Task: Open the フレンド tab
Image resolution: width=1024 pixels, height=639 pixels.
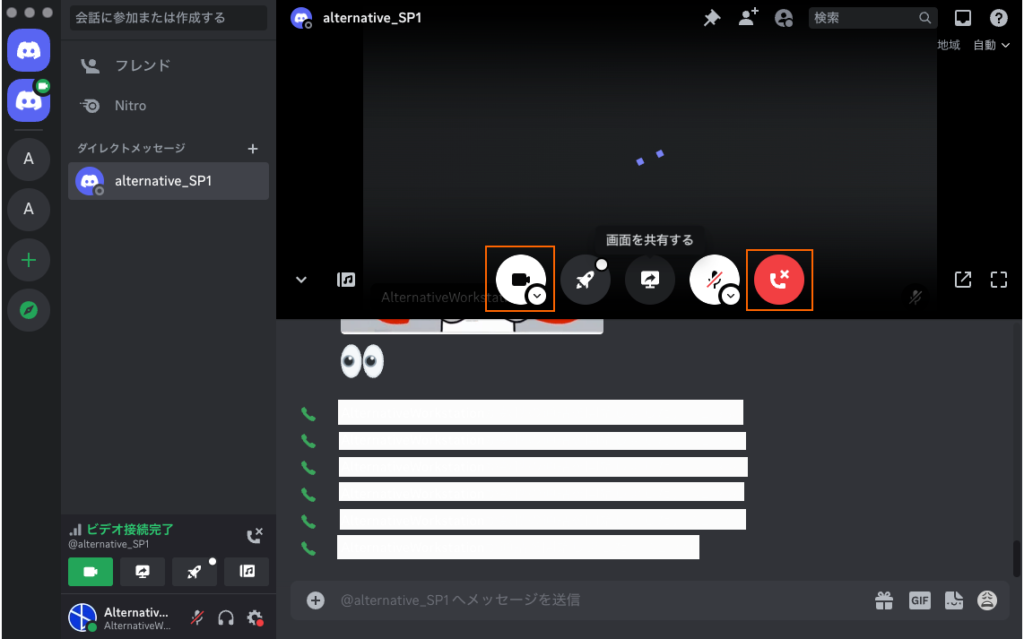Action: (143, 66)
